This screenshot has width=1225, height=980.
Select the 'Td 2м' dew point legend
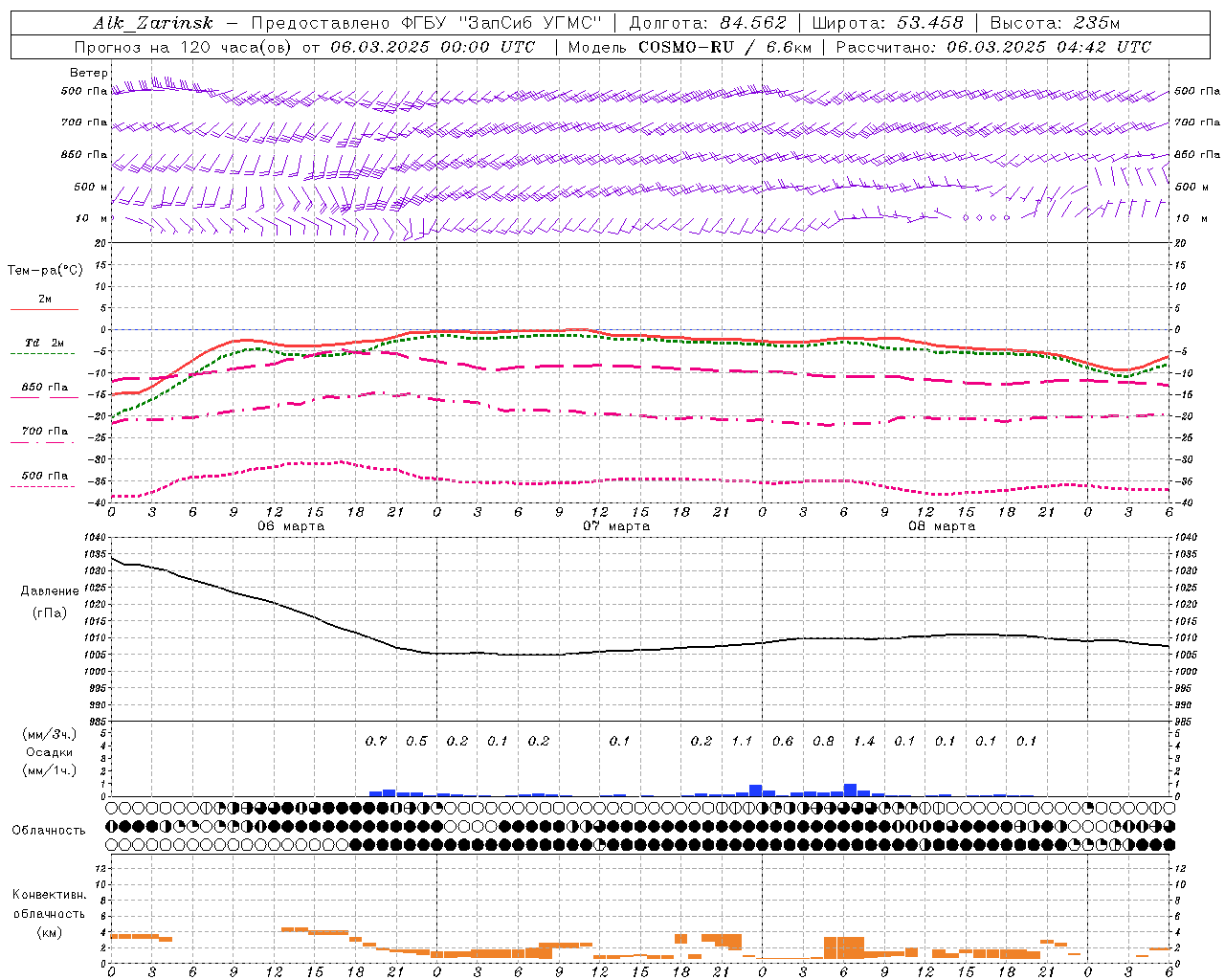(x=44, y=343)
